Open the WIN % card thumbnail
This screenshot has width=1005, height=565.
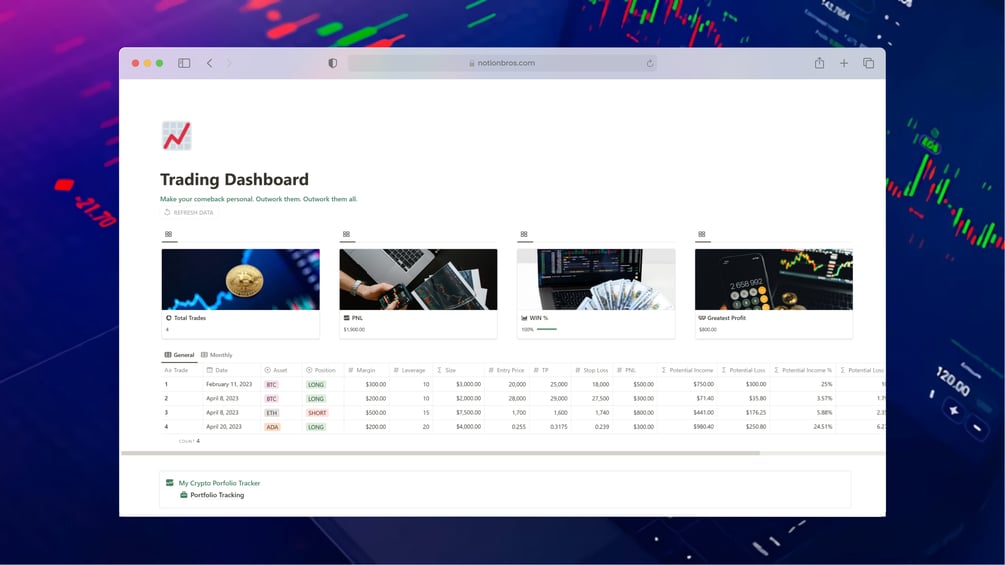[596, 279]
